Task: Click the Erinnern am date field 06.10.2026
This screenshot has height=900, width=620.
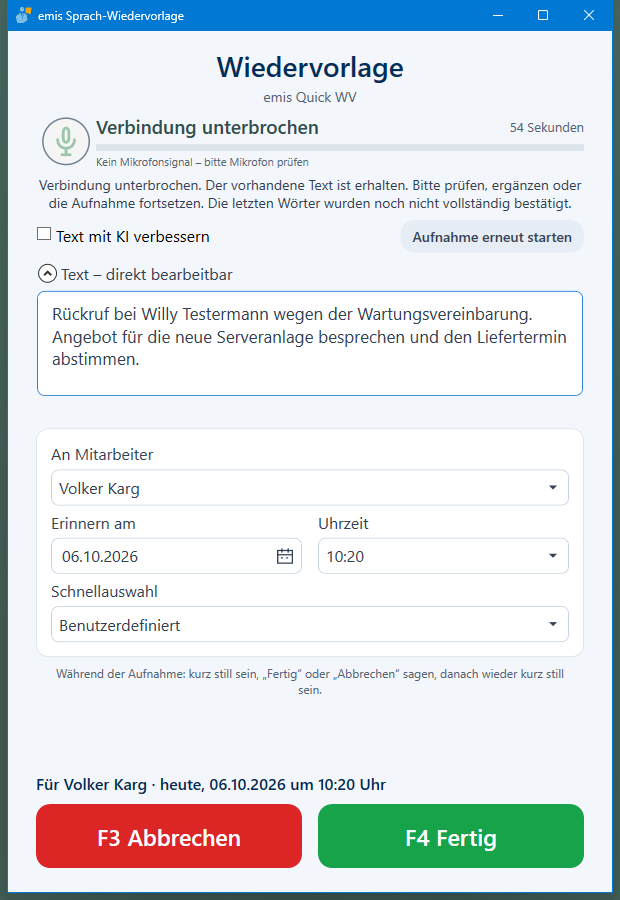Action: coord(176,556)
